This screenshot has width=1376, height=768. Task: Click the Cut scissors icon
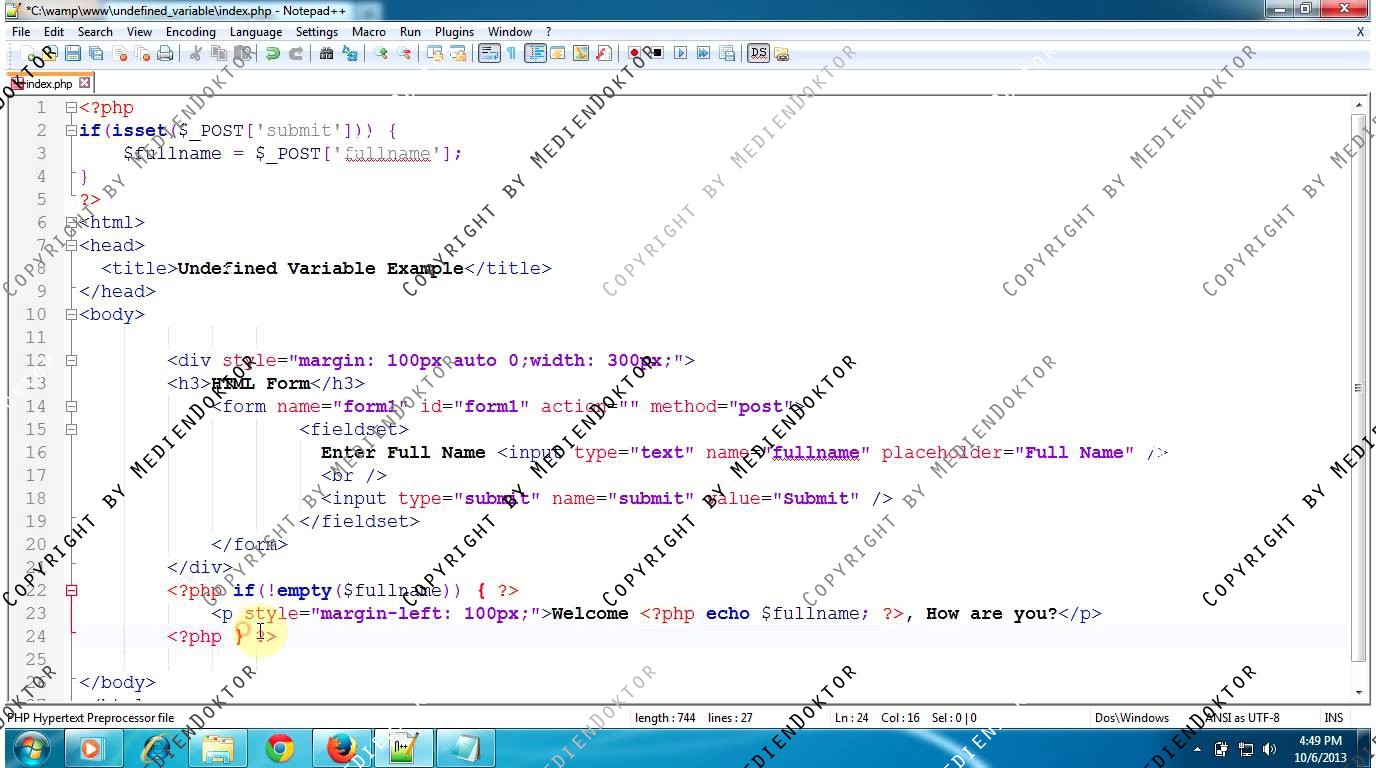click(x=196, y=54)
